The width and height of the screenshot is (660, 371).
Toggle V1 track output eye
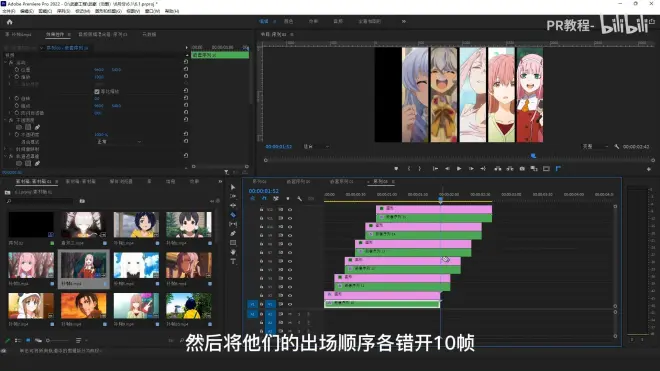(x=290, y=304)
